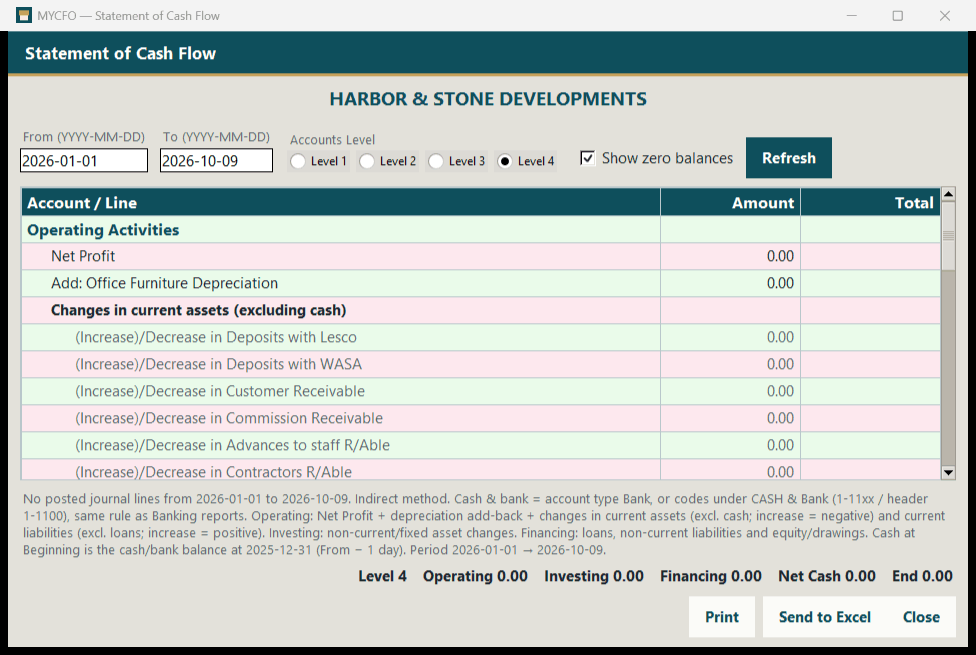Focus the To date input field

[216, 161]
